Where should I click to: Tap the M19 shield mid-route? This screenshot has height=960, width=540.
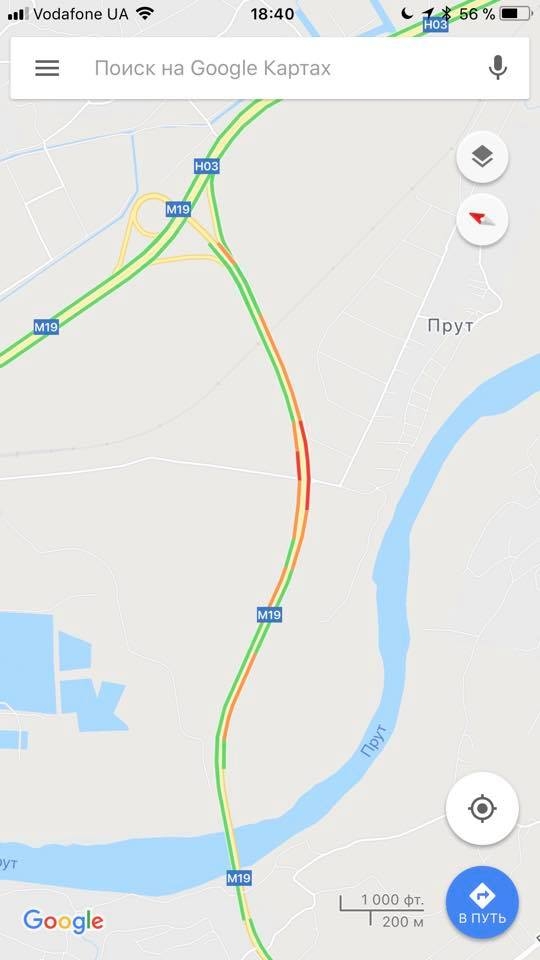coord(269,615)
